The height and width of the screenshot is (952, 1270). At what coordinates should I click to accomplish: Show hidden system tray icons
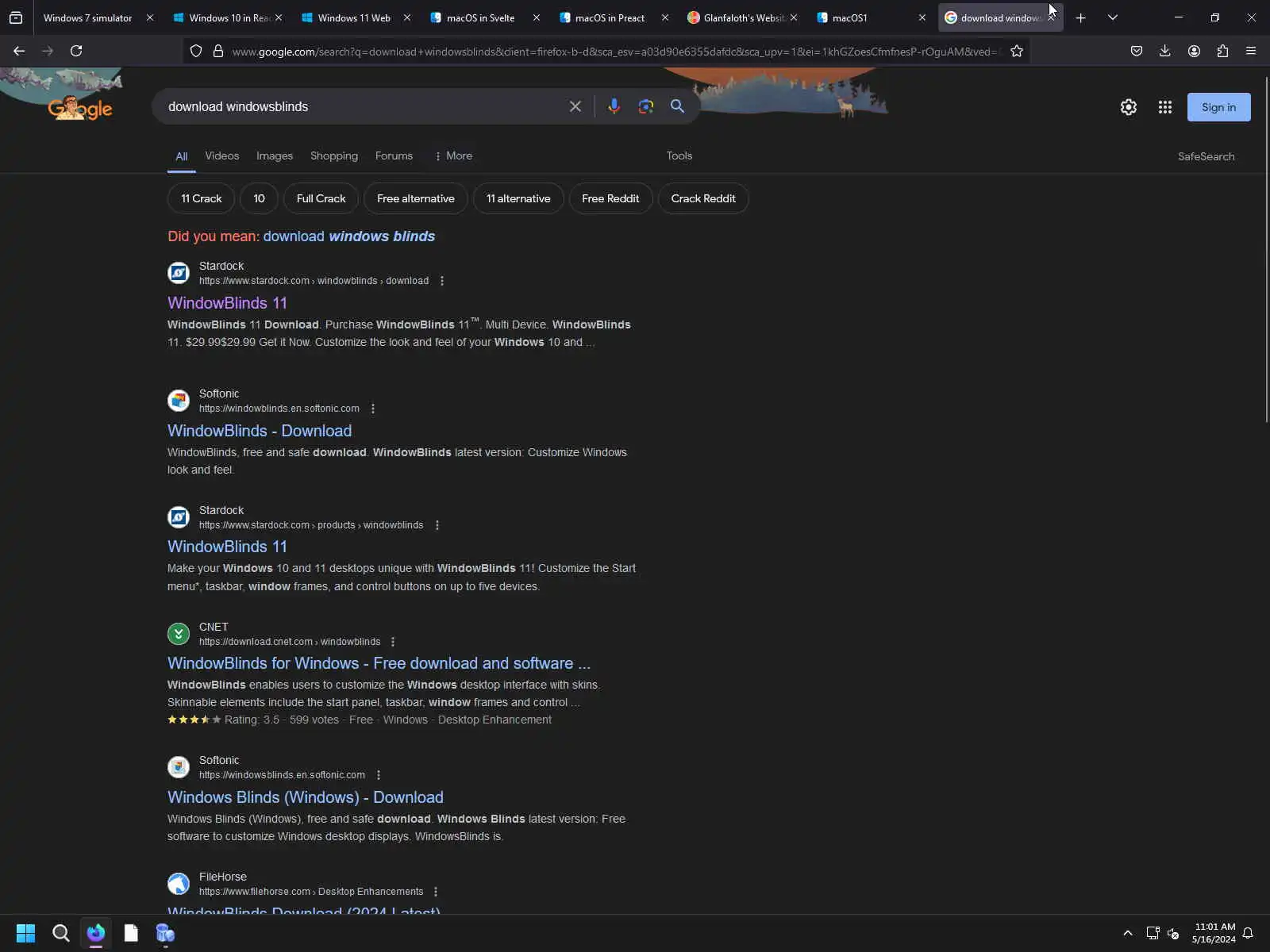point(1127,933)
